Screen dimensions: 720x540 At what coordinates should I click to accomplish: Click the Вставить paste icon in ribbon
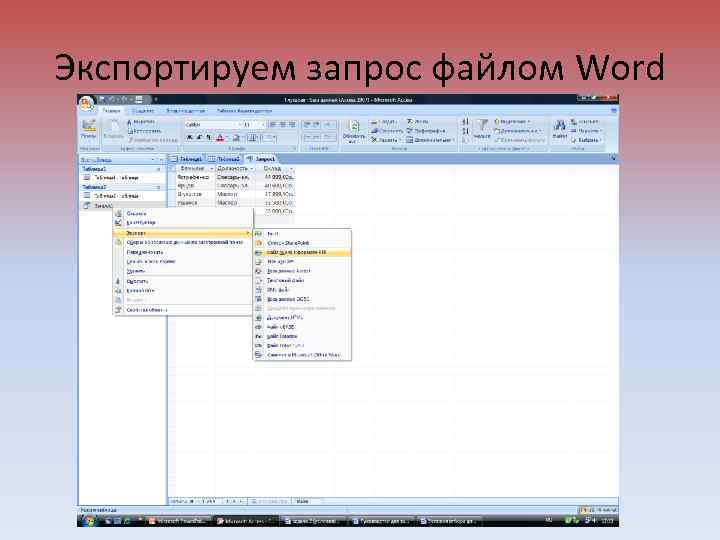pyautogui.click(x=113, y=129)
